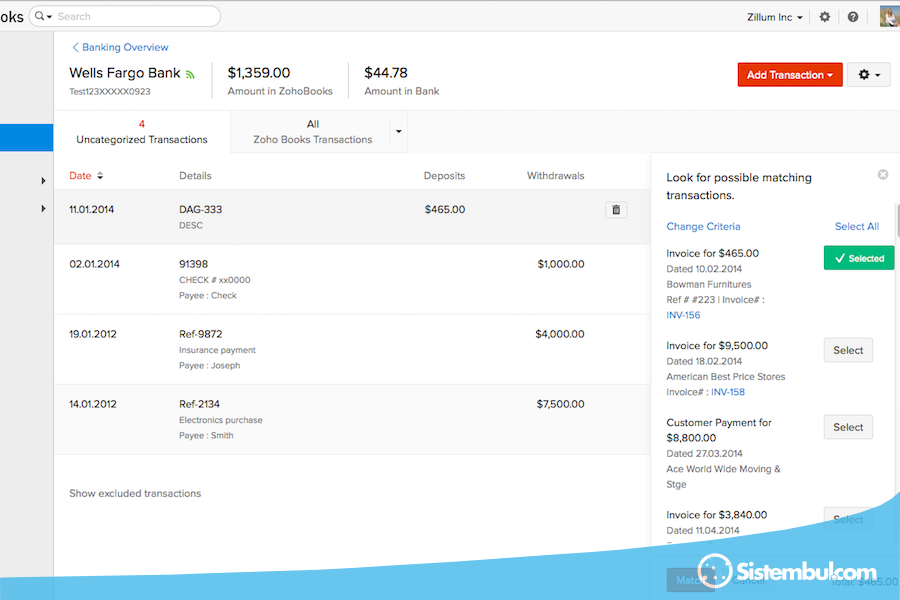Screen dimensions: 900x600
Task: Click the $465.00 deposit amount
Action: pyautogui.click(x=445, y=210)
